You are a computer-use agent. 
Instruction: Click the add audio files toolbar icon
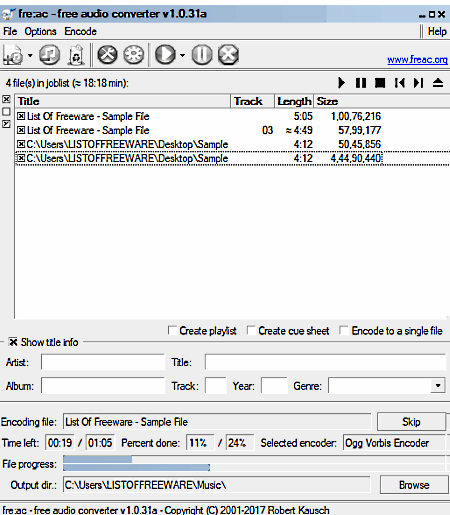[x=14, y=55]
